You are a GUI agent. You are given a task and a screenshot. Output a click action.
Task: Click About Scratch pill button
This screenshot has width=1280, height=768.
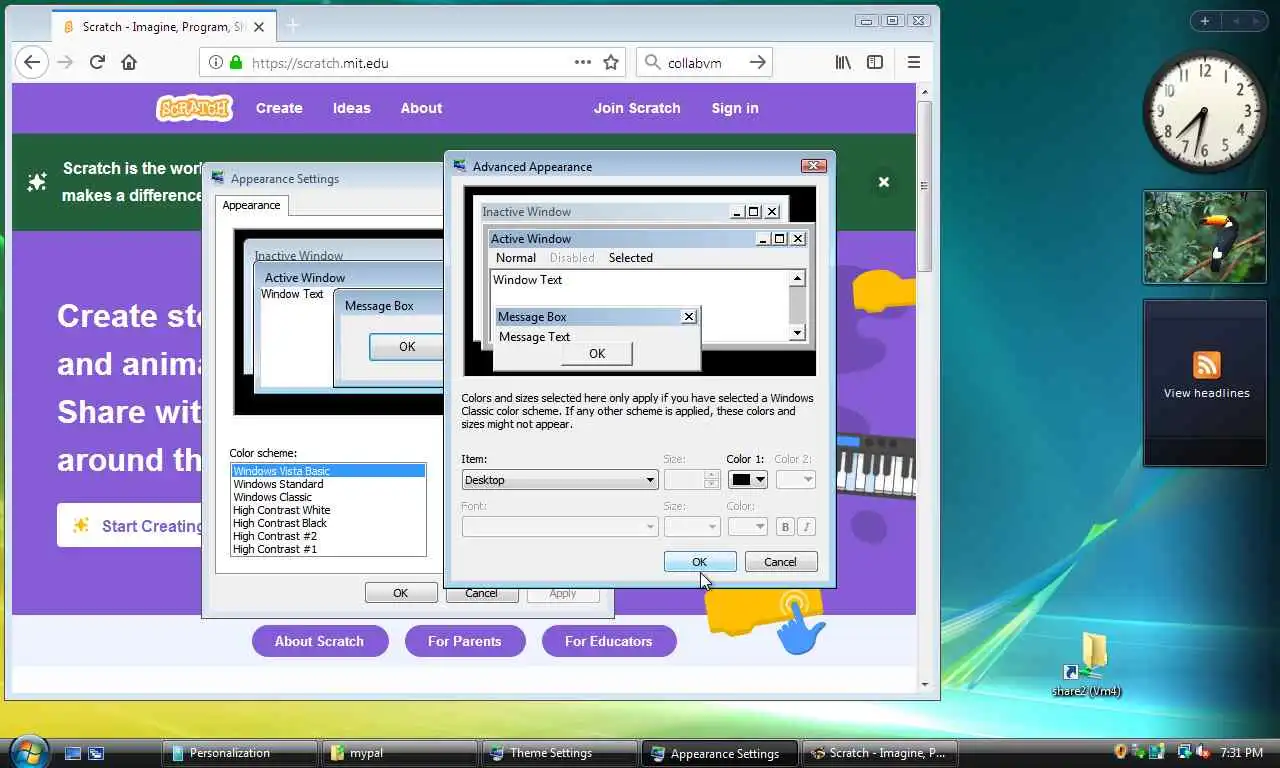pyautogui.click(x=320, y=641)
